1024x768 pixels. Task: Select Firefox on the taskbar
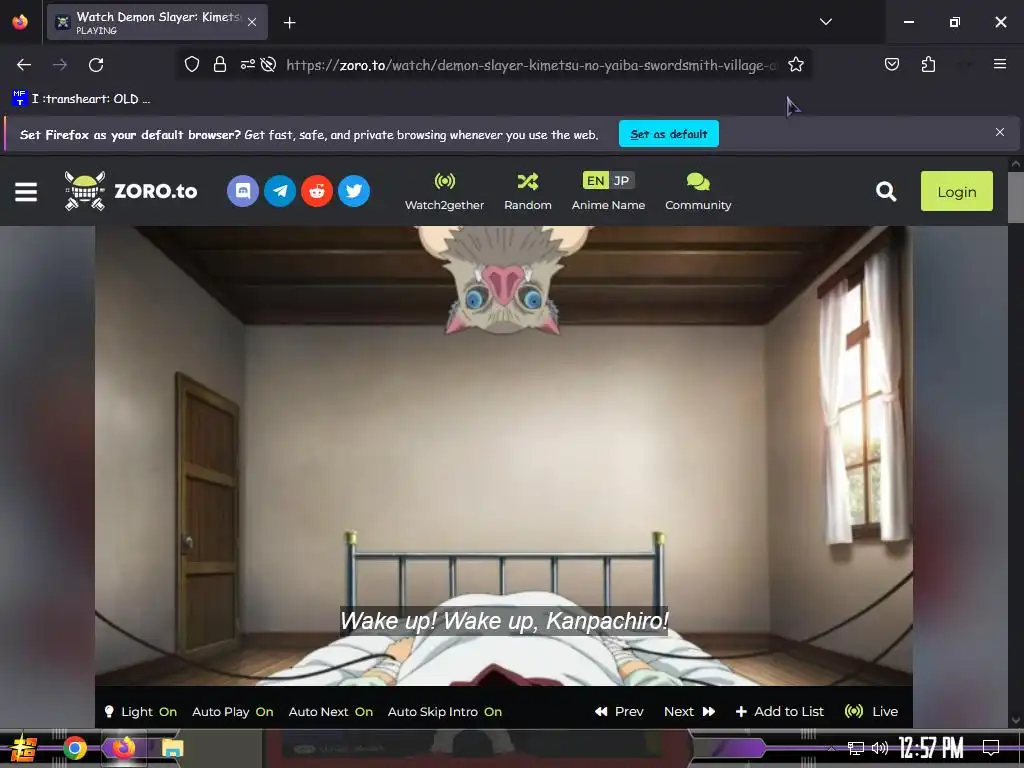[123, 748]
